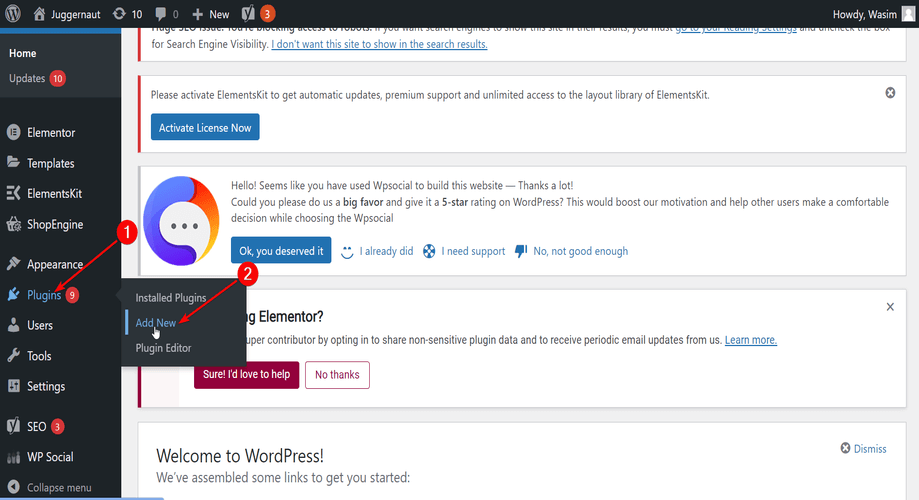Screen dimensions: 919x500
Task: Click the lifebuoy support icon
Action: click(x=429, y=251)
